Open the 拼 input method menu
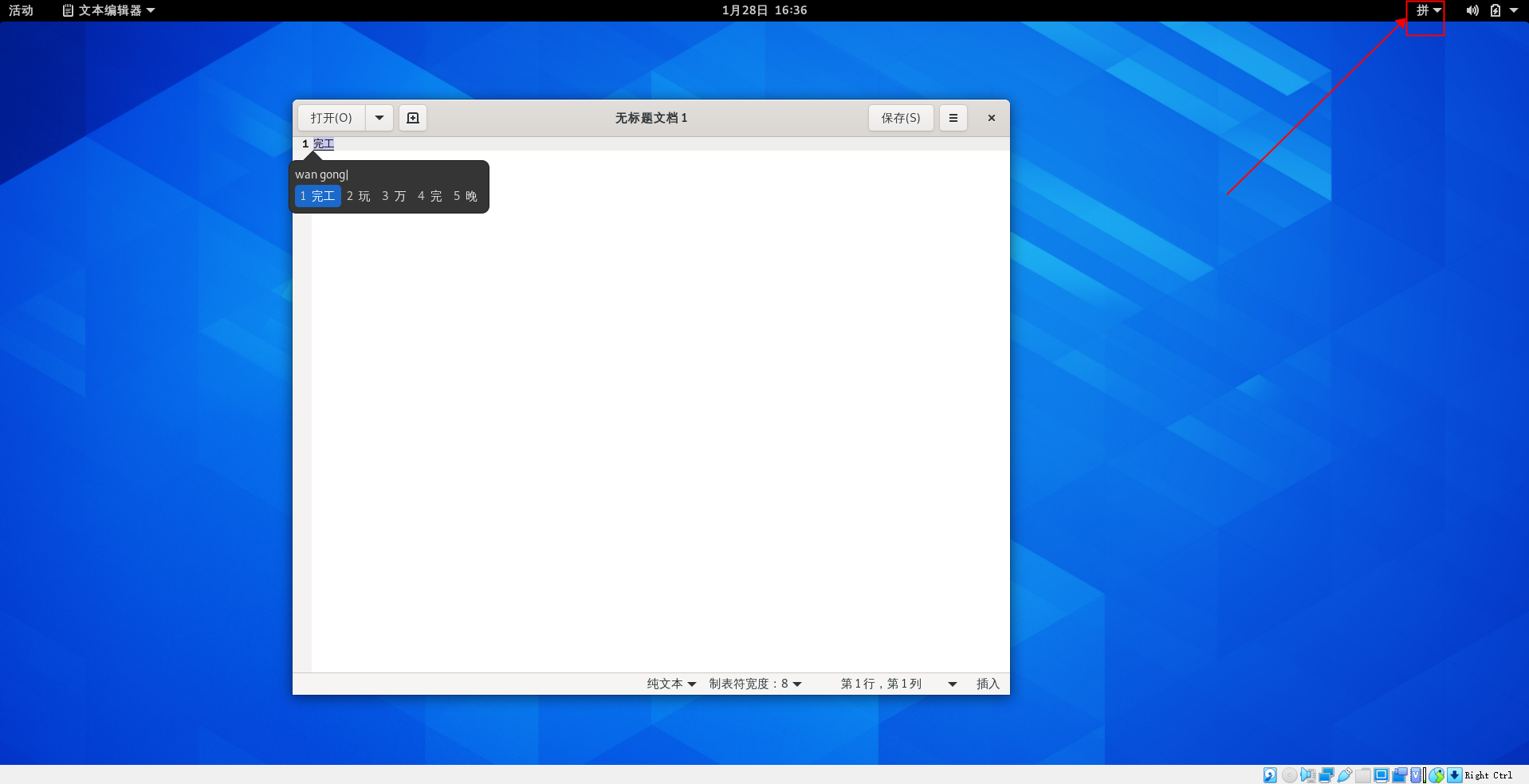This screenshot has height=784, width=1529. 1425,10
